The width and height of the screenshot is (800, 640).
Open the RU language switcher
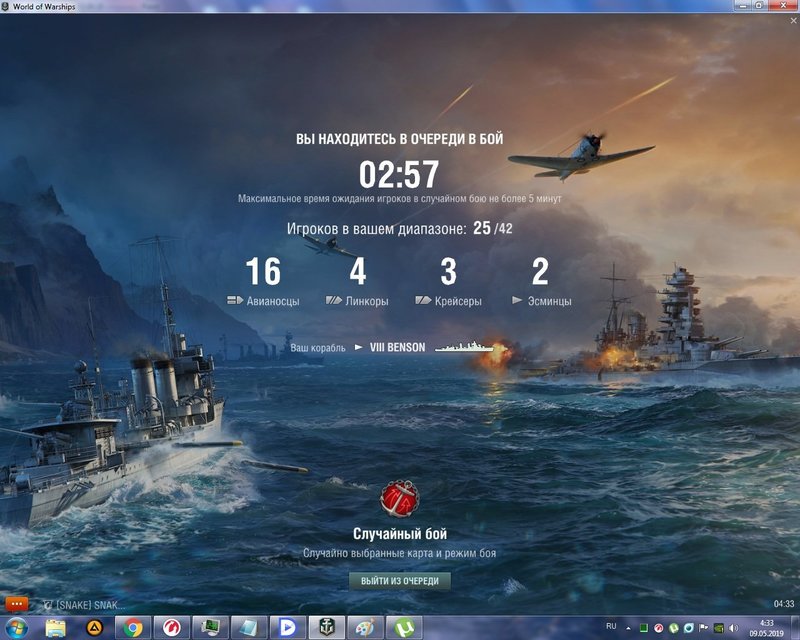(611, 626)
